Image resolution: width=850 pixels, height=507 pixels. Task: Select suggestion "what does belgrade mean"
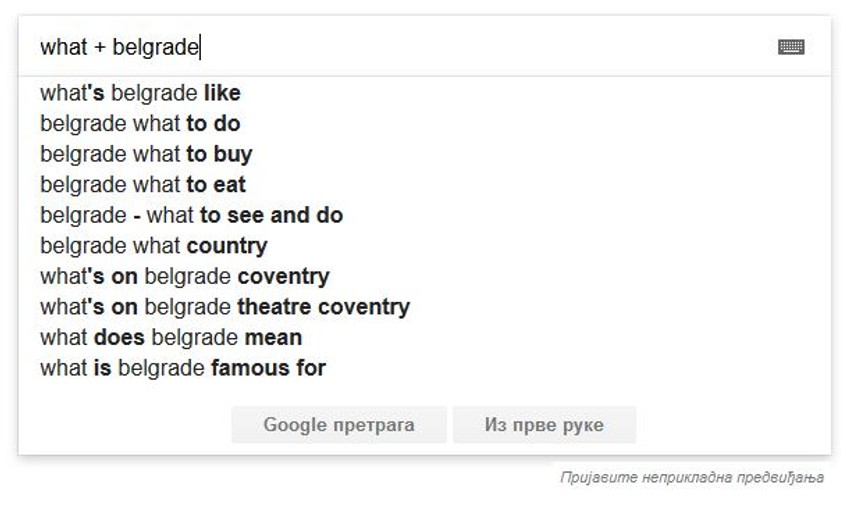point(171,337)
